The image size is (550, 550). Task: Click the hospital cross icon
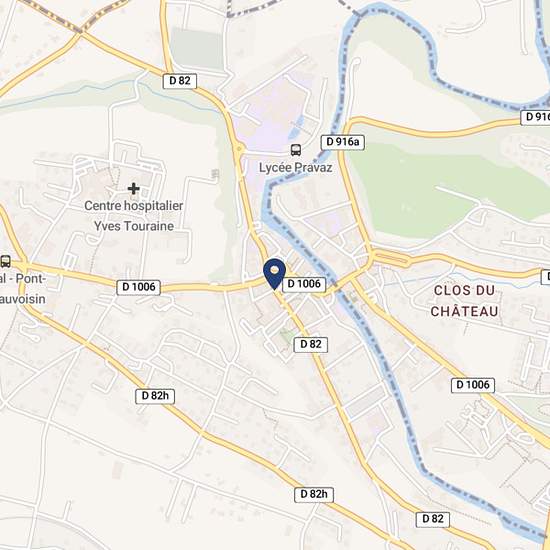134,189
